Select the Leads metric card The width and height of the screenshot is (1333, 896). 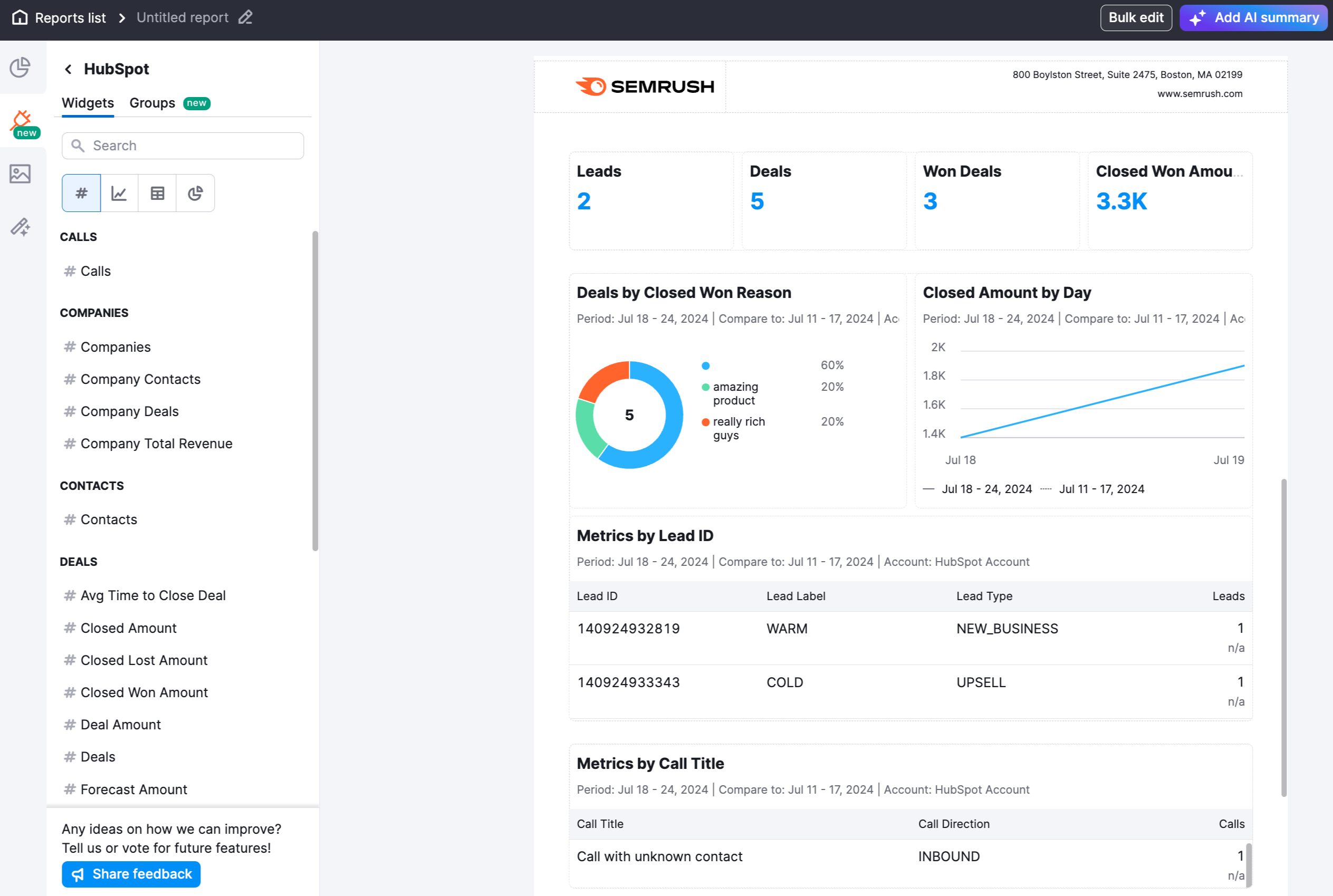pyautogui.click(x=651, y=200)
